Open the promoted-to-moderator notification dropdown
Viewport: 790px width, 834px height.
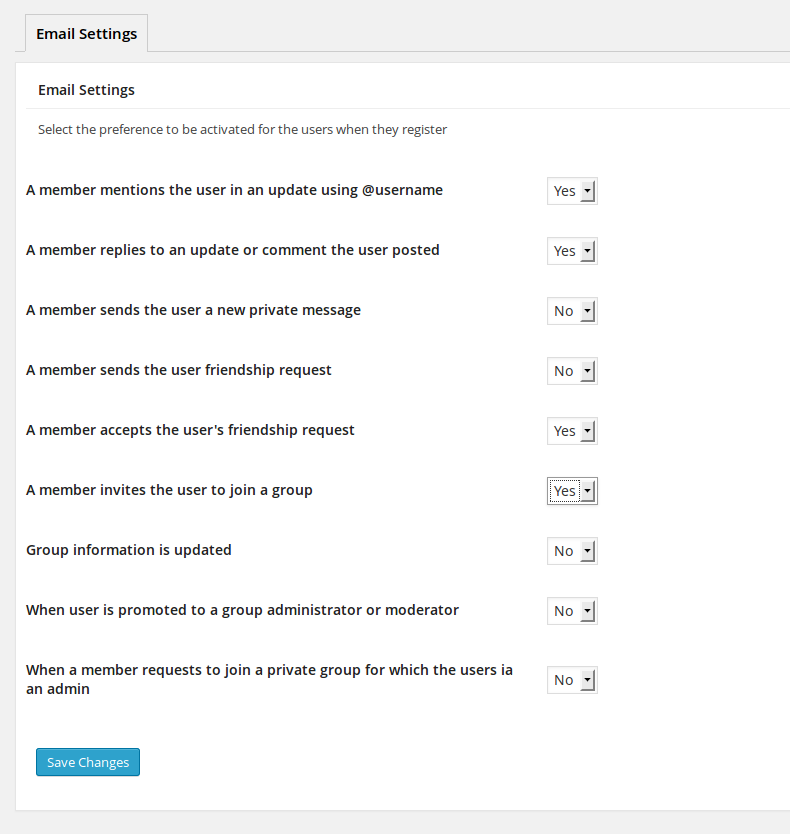(x=571, y=610)
